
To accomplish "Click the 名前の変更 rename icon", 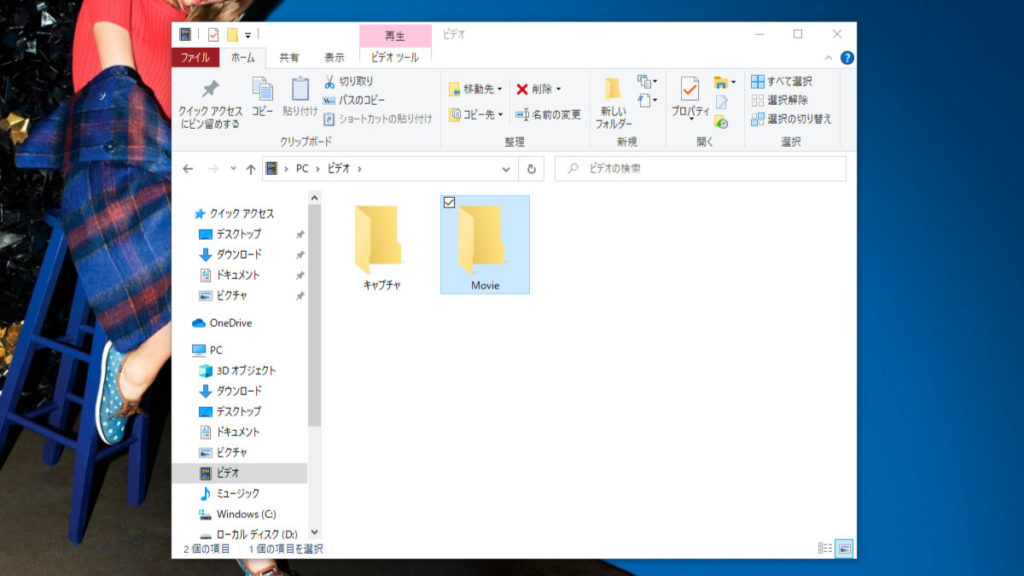I will (522, 115).
